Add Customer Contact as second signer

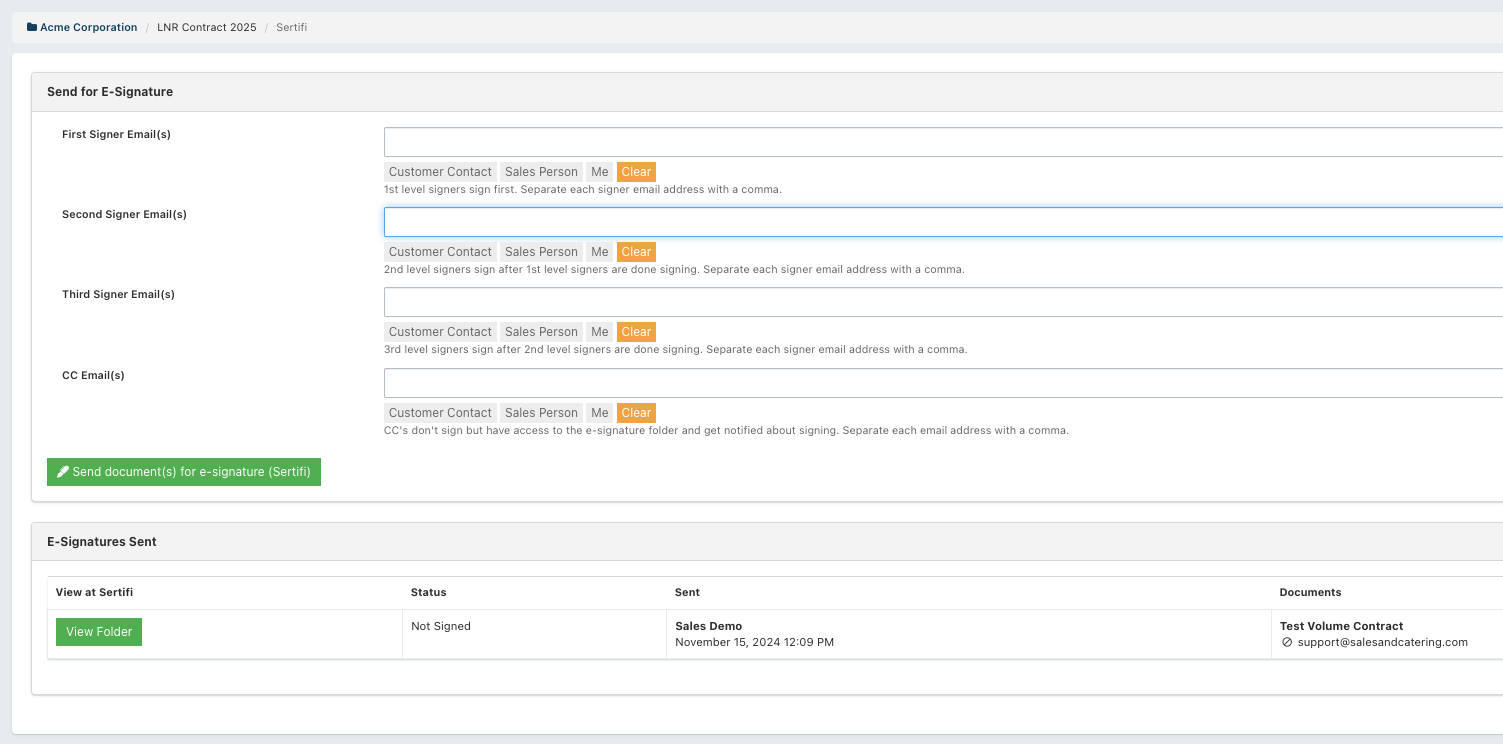(x=440, y=252)
